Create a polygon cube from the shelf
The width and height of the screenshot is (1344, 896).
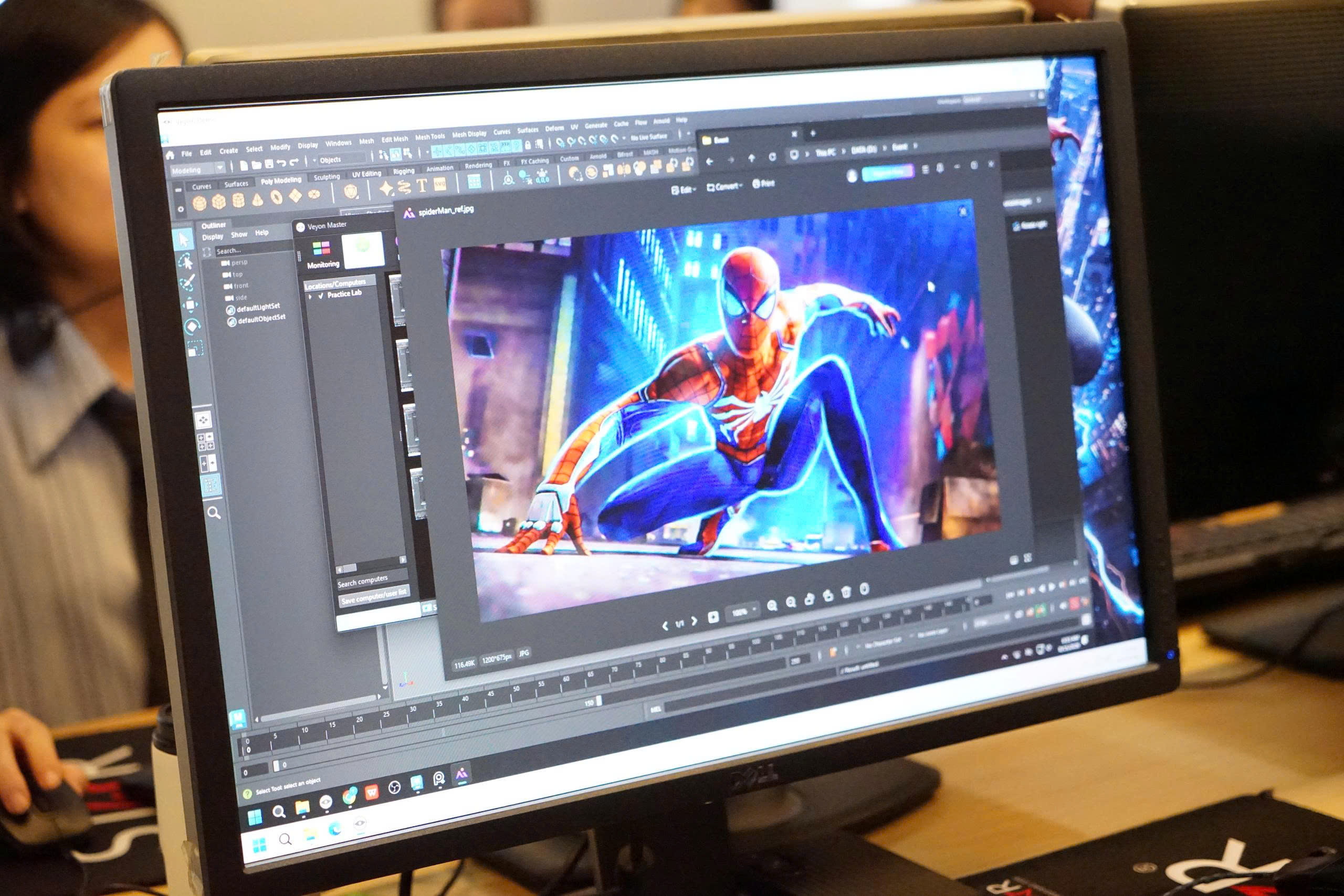[x=219, y=202]
